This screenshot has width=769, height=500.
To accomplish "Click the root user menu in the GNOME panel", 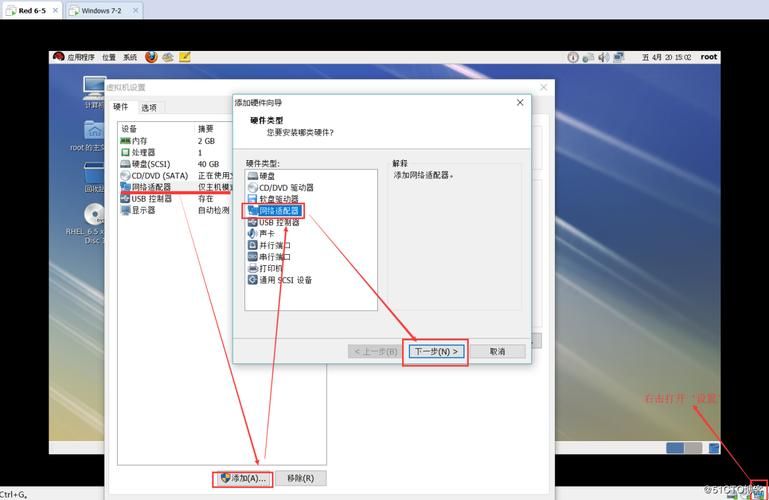I will tap(709, 57).
